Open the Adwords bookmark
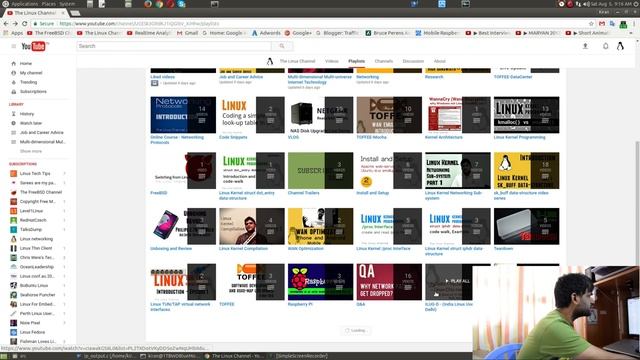640x360 pixels. coord(266,33)
